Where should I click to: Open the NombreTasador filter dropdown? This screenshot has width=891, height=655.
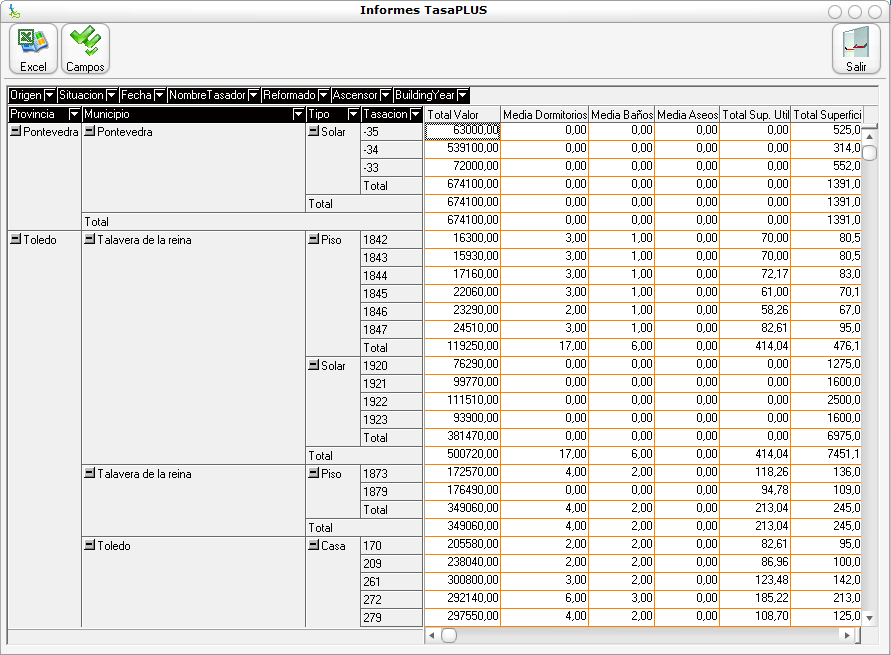coord(253,95)
